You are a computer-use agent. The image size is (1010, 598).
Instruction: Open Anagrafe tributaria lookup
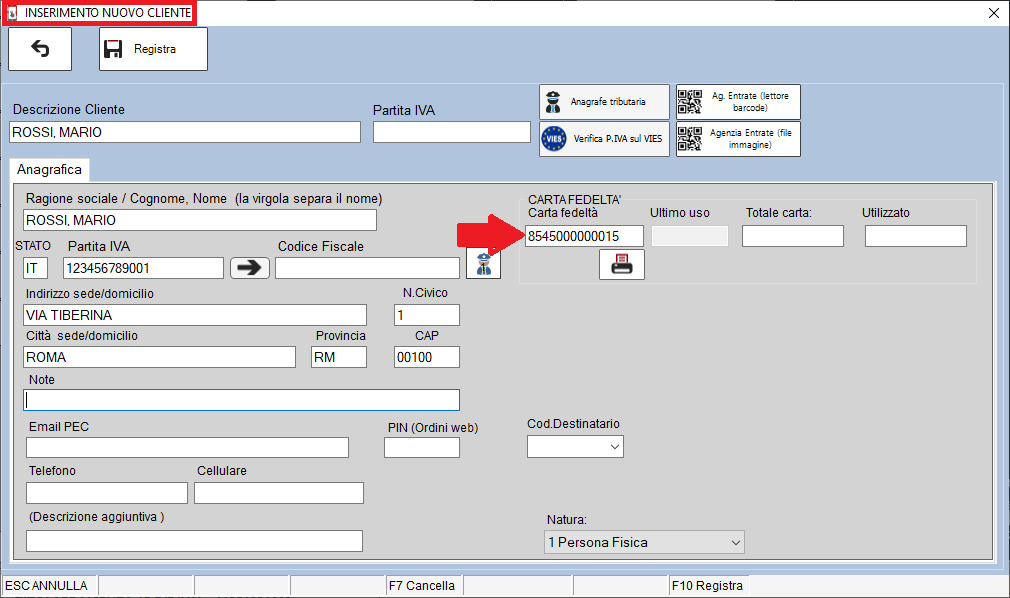pos(604,102)
